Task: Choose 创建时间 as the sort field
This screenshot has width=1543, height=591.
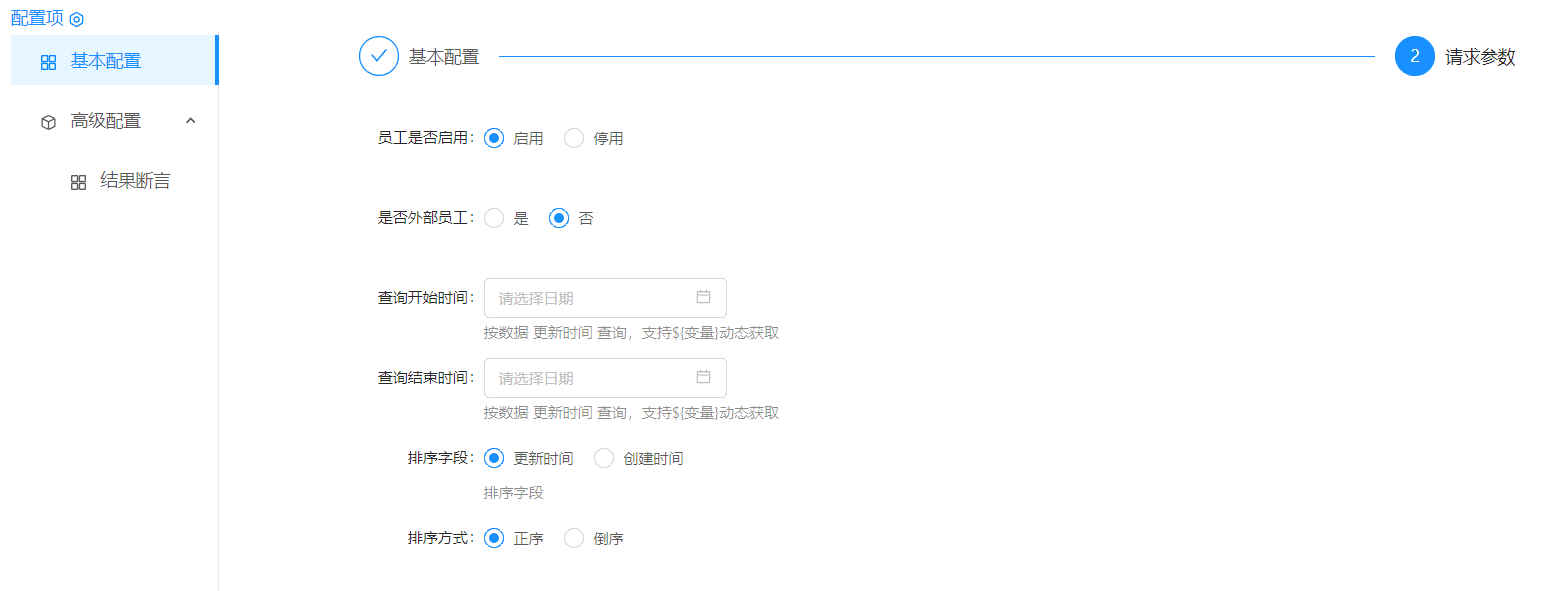Action: pos(604,458)
